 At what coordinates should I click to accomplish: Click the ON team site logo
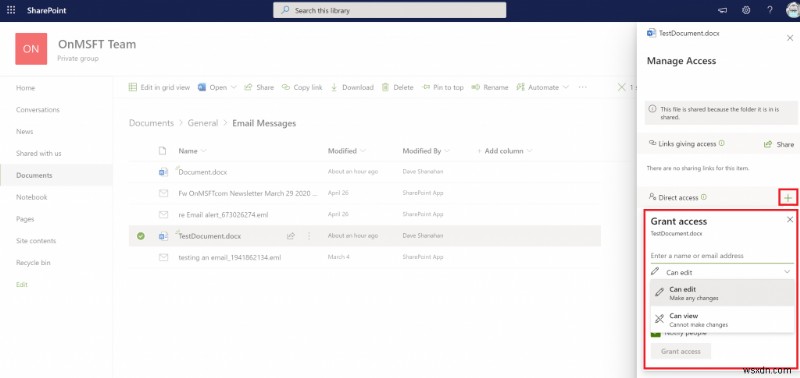(x=31, y=49)
